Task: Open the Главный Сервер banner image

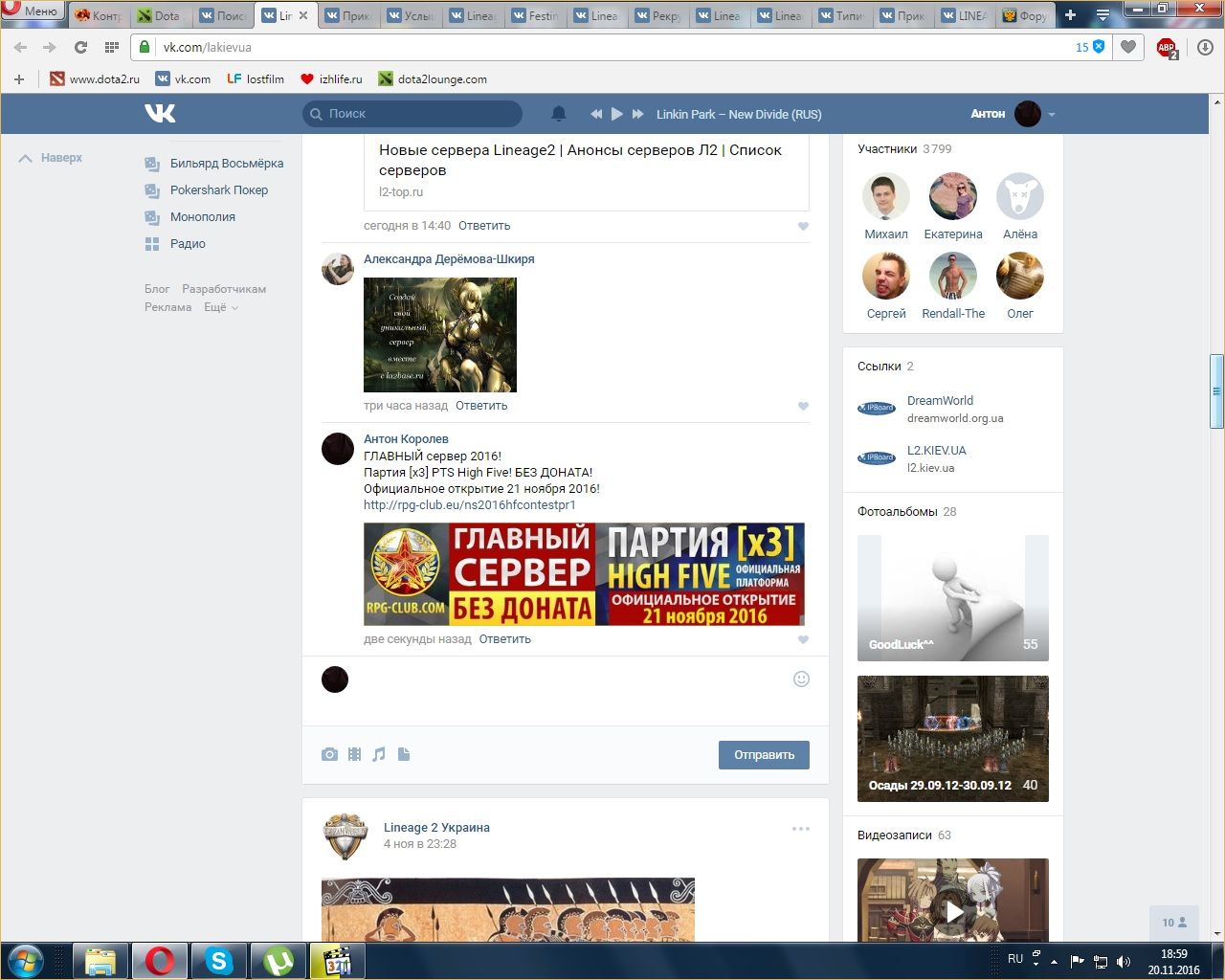Action: click(584, 574)
